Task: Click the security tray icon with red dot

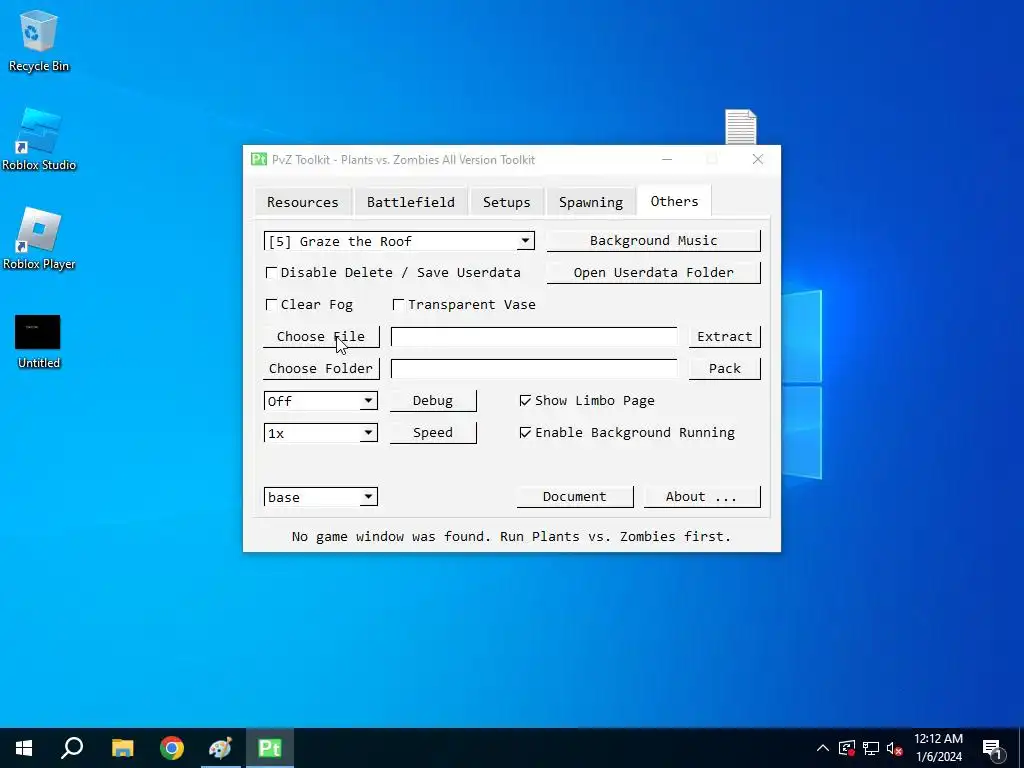Action: (846, 748)
